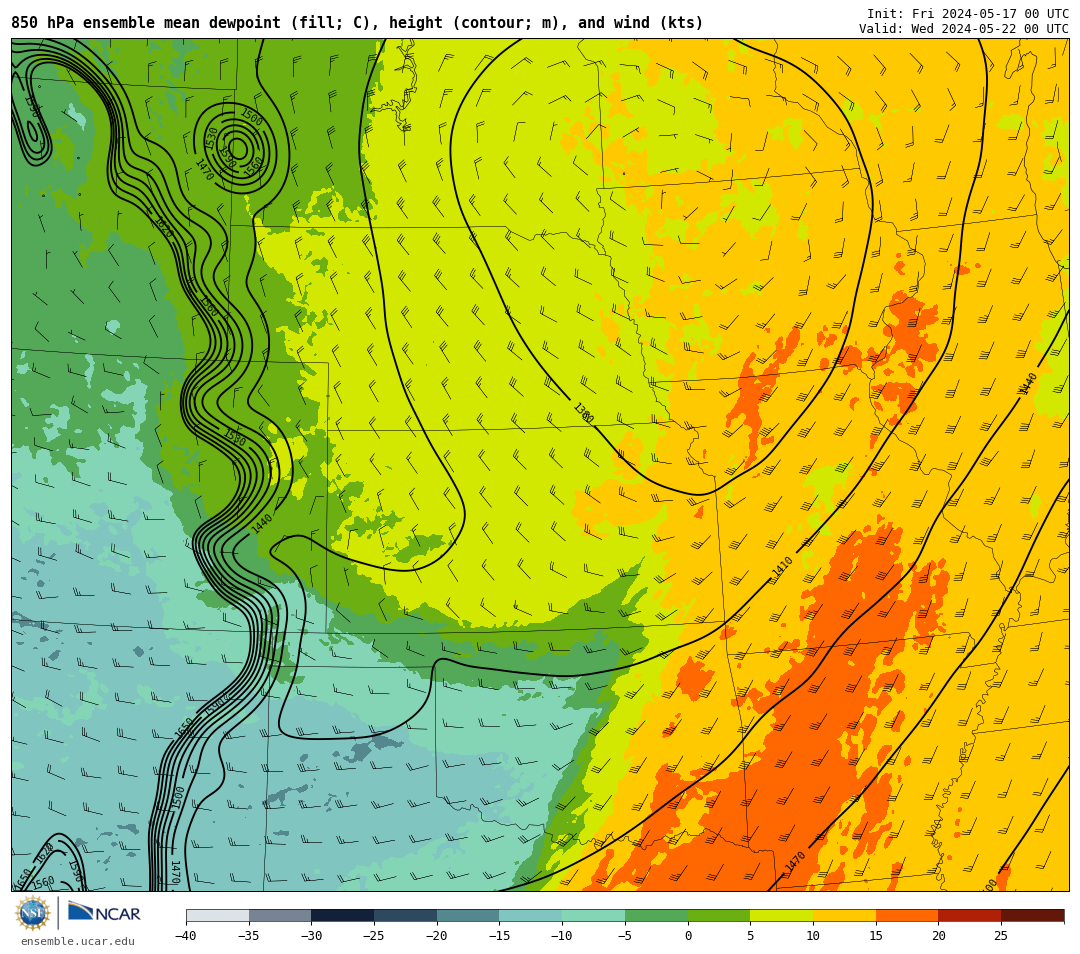Click the Valid date label
Image resolution: width=1080 pixels, height=954 pixels.
[964, 28]
